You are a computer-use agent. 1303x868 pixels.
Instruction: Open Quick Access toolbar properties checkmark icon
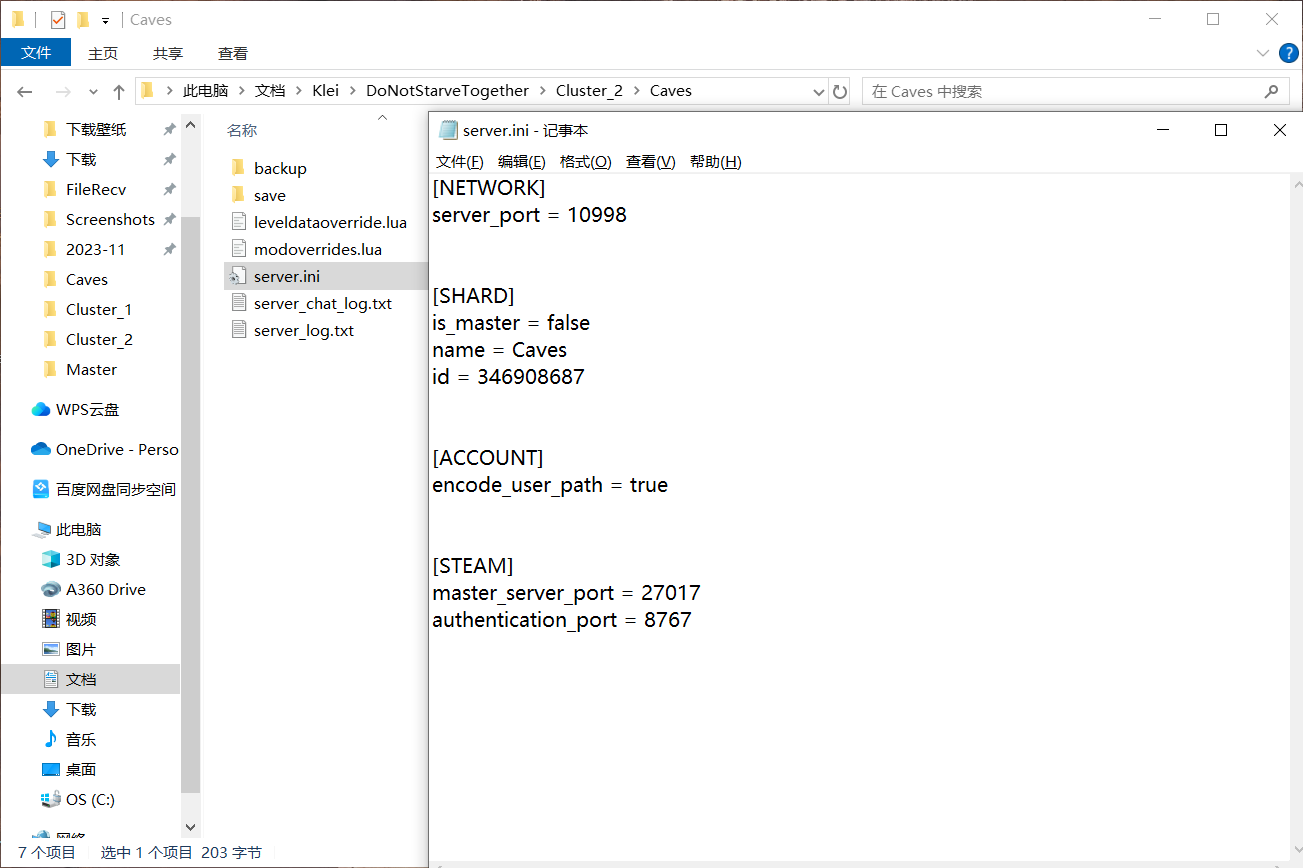pyautogui.click(x=58, y=19)
